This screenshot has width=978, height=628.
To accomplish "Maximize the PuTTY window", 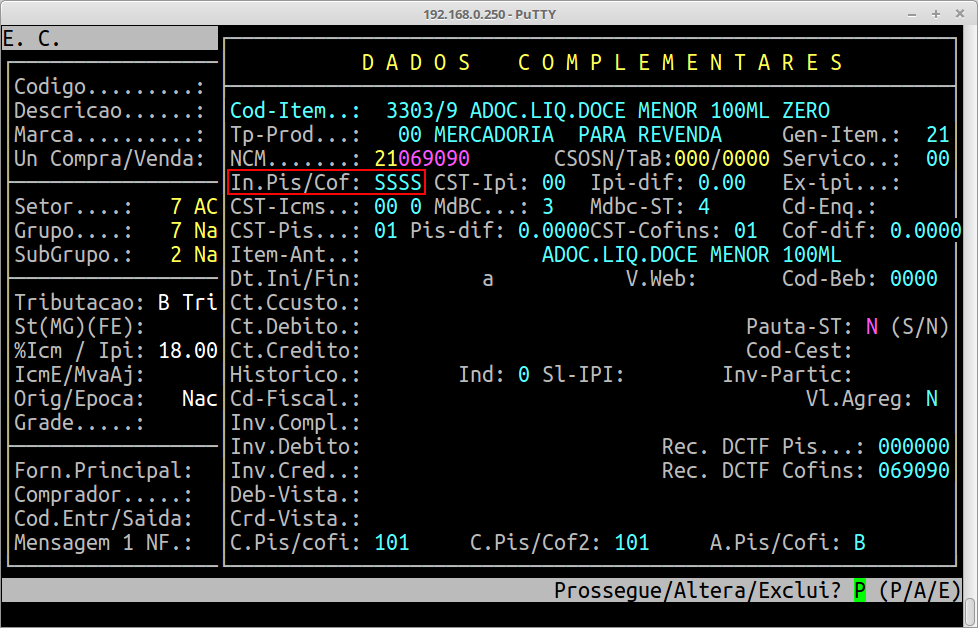I will [x=934, y=14].
